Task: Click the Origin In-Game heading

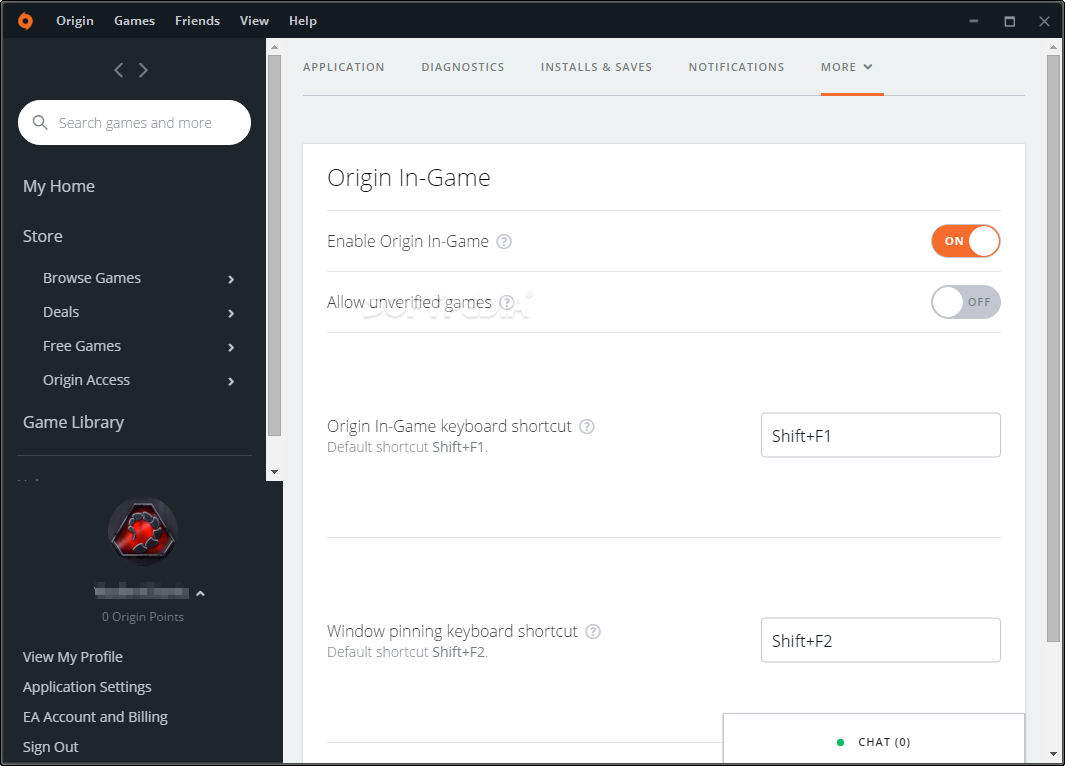Action: 409,178
